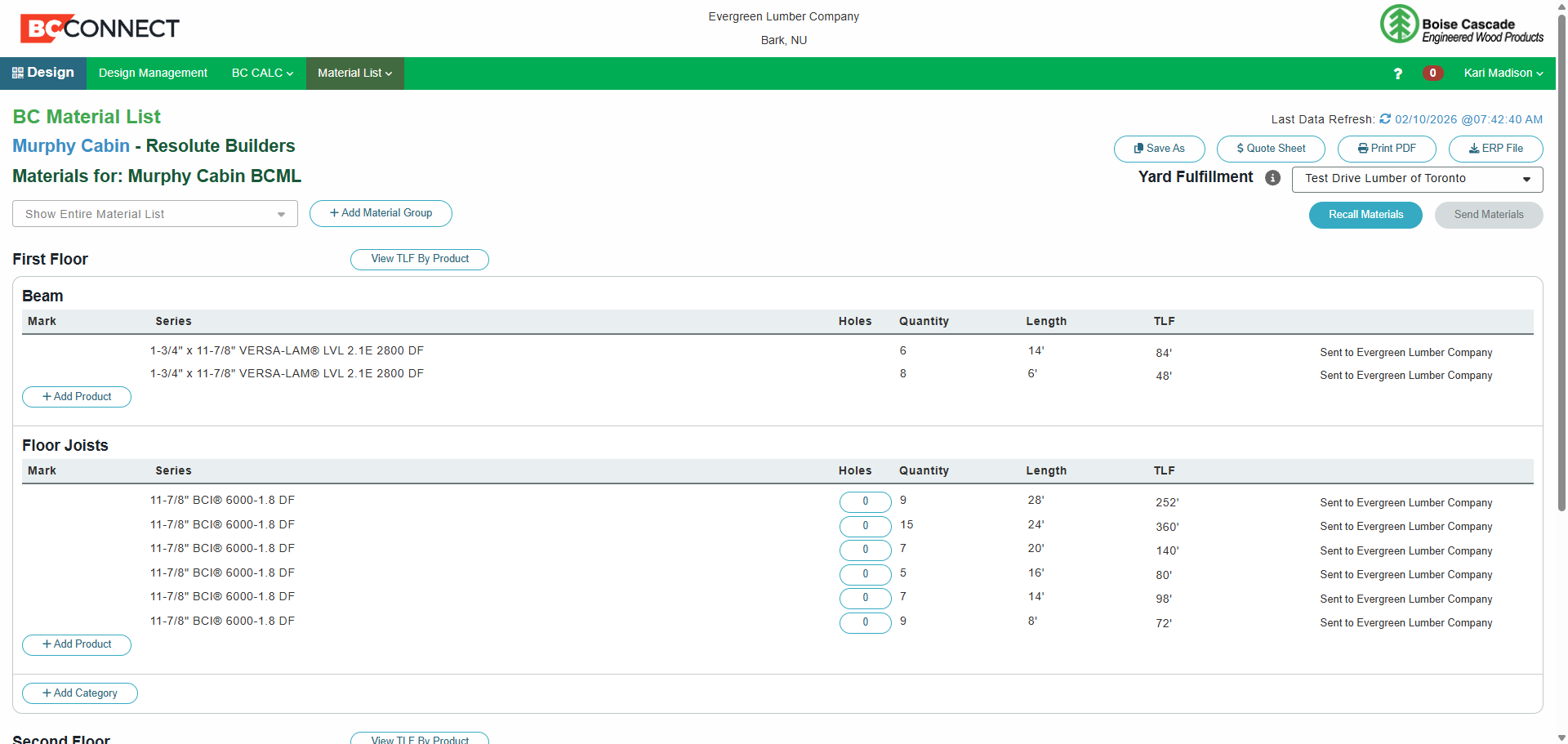The image size is (1568, 744).
Task: Select the 6' VERSA-LAM beam series text
Action: point(287,373)
